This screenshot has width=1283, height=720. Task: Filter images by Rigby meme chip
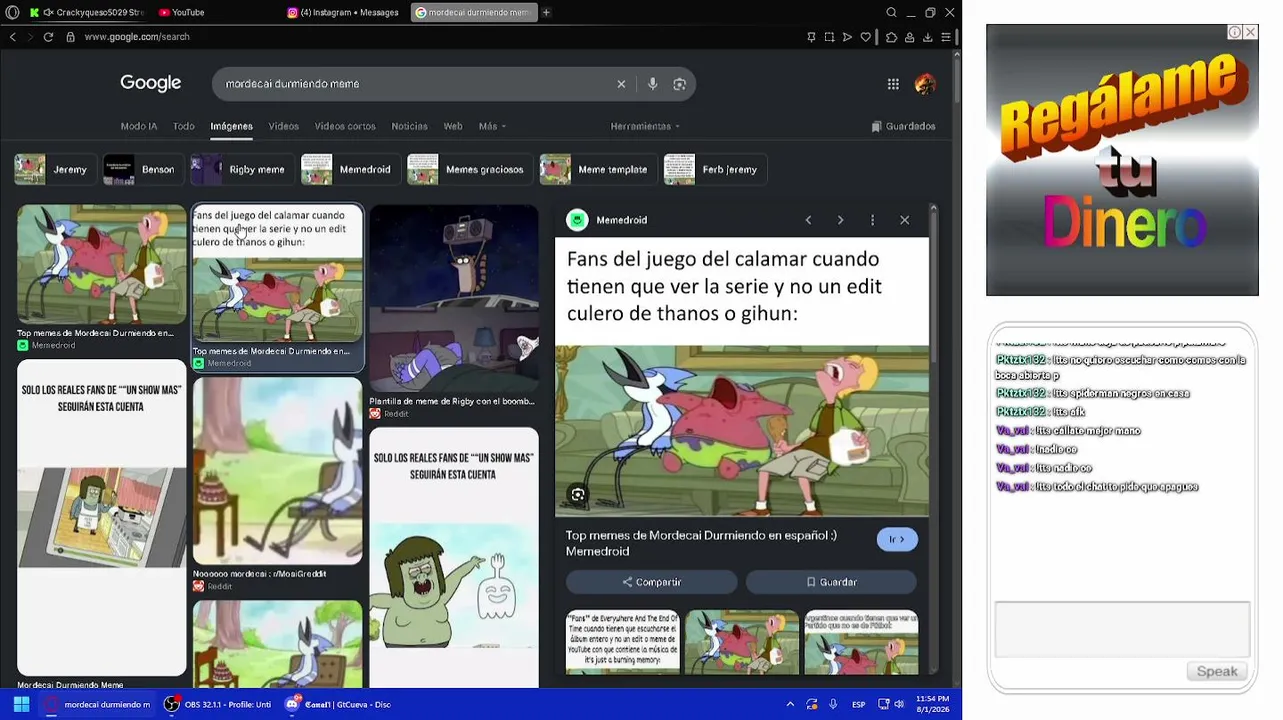[243, 170]
